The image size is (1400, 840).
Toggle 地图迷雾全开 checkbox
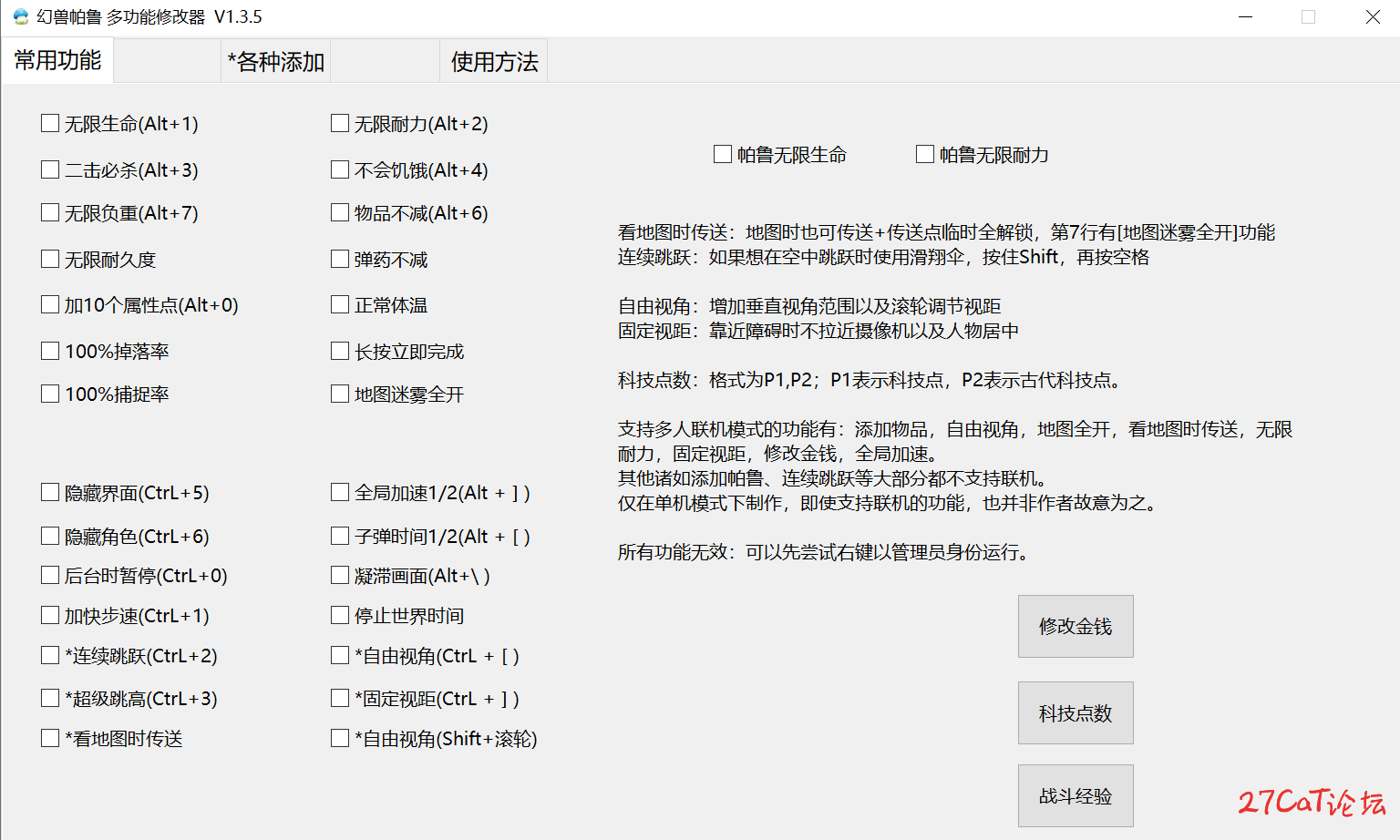pyautogui.click(x=340, y=394)
